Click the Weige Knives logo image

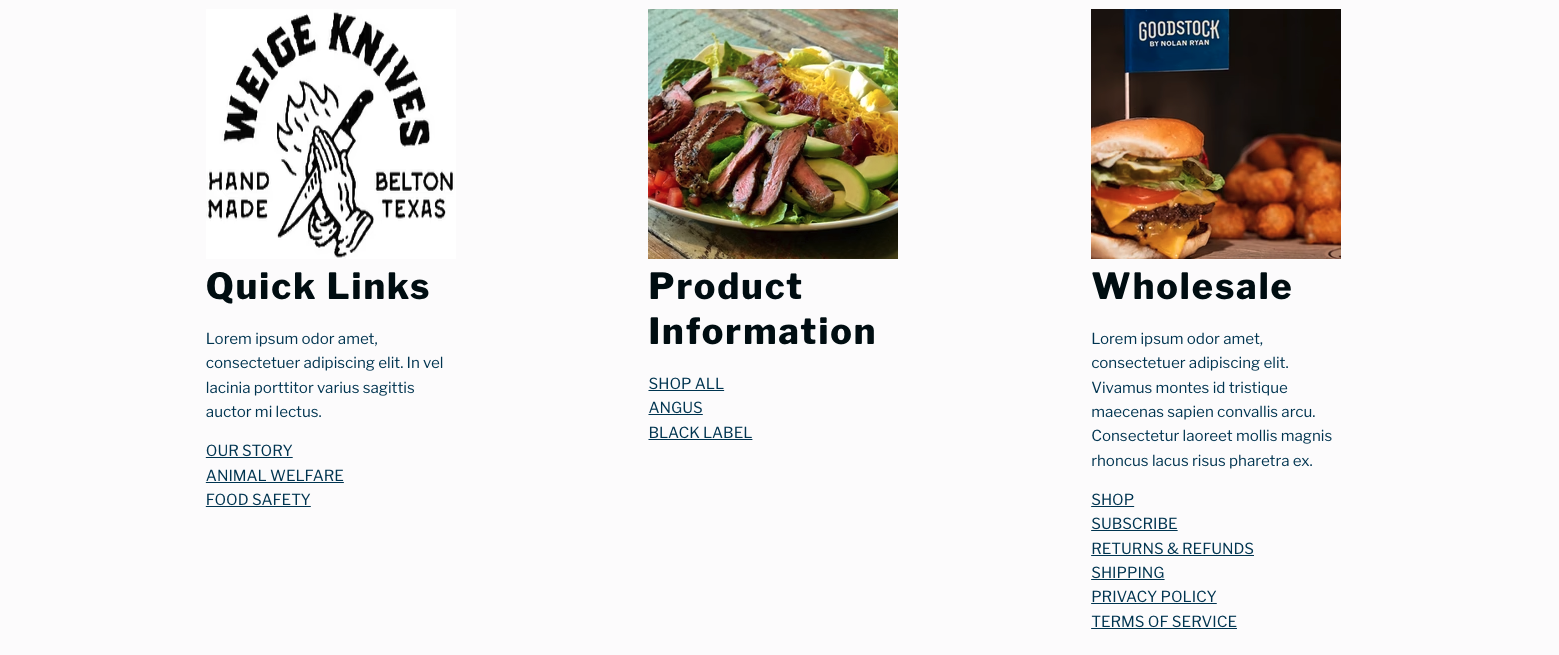click(x=331, y=134)
